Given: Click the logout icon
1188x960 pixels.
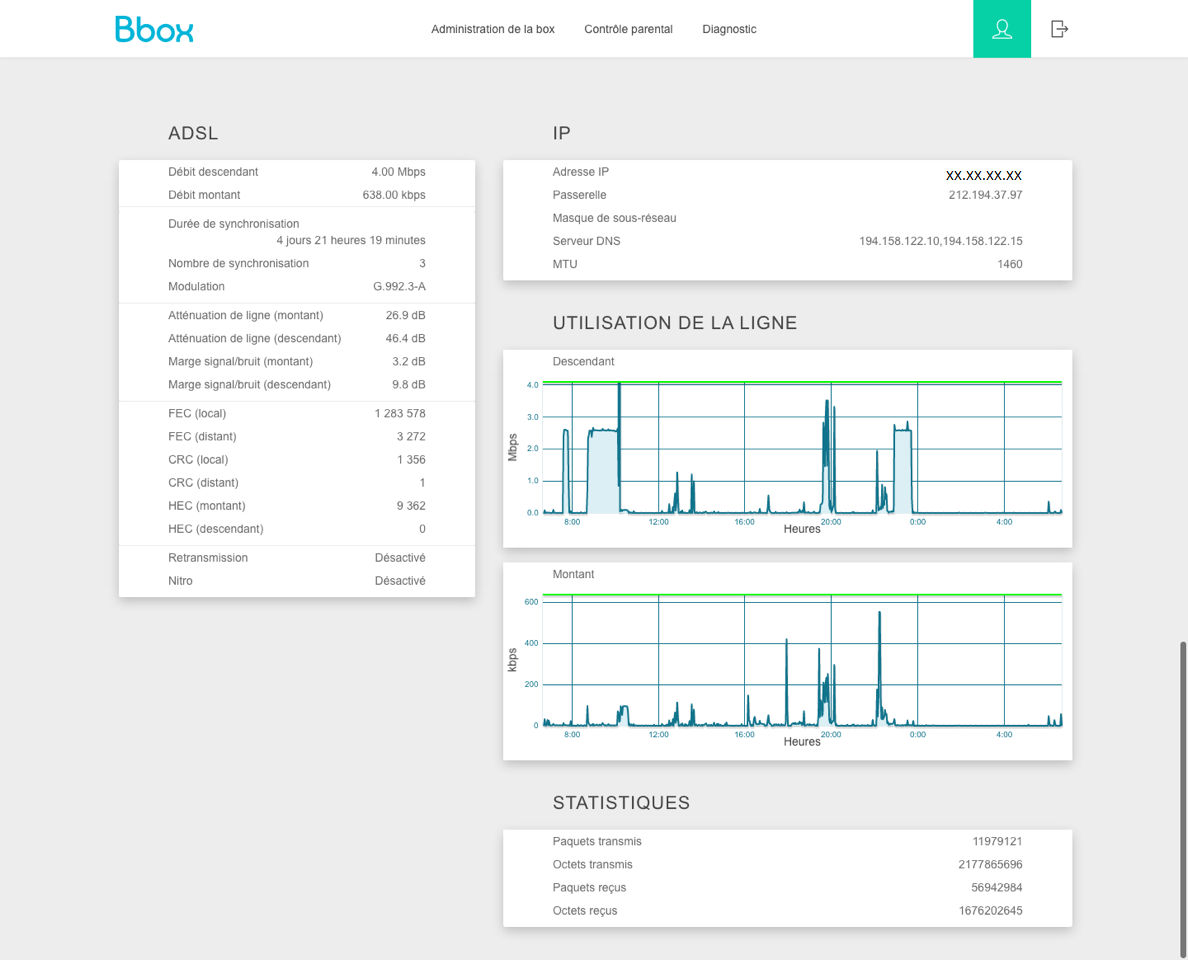Looking at the screenshot, I should [x=1059, y=29].
